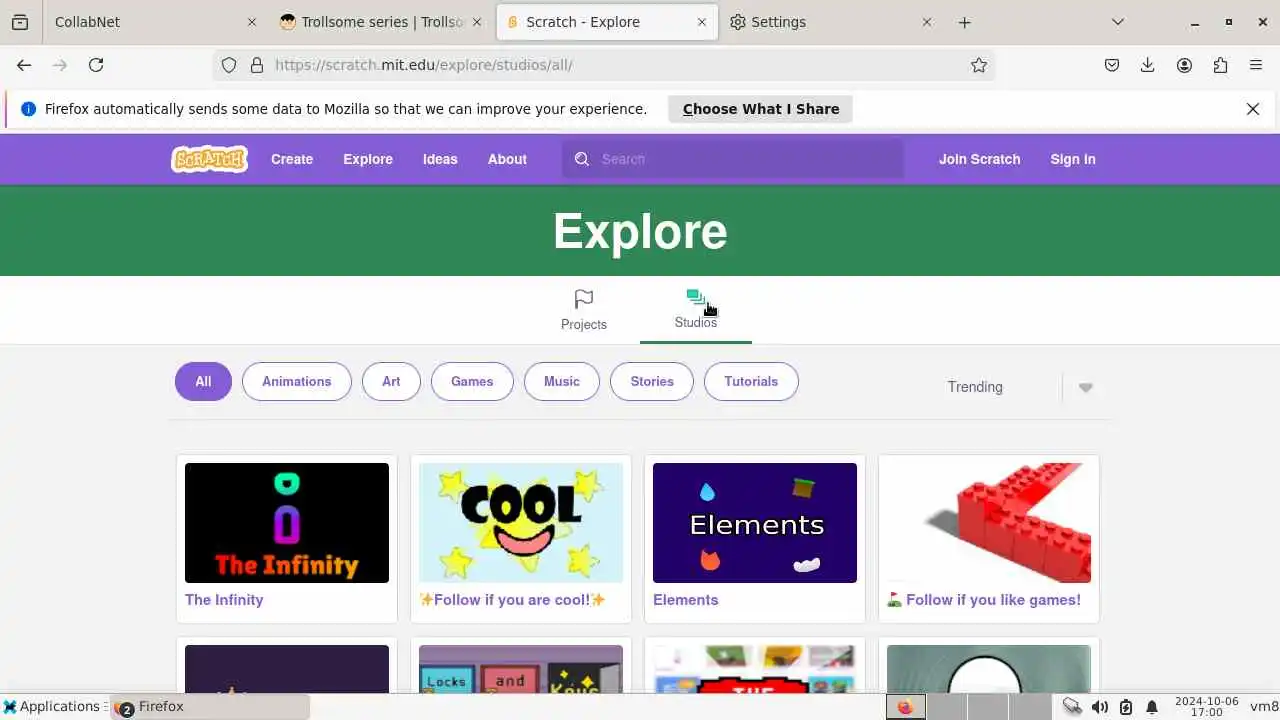Close the Settings tab
Image resolution: width=1280 pixels, height=720 pixels.
(x=927, y=22)
